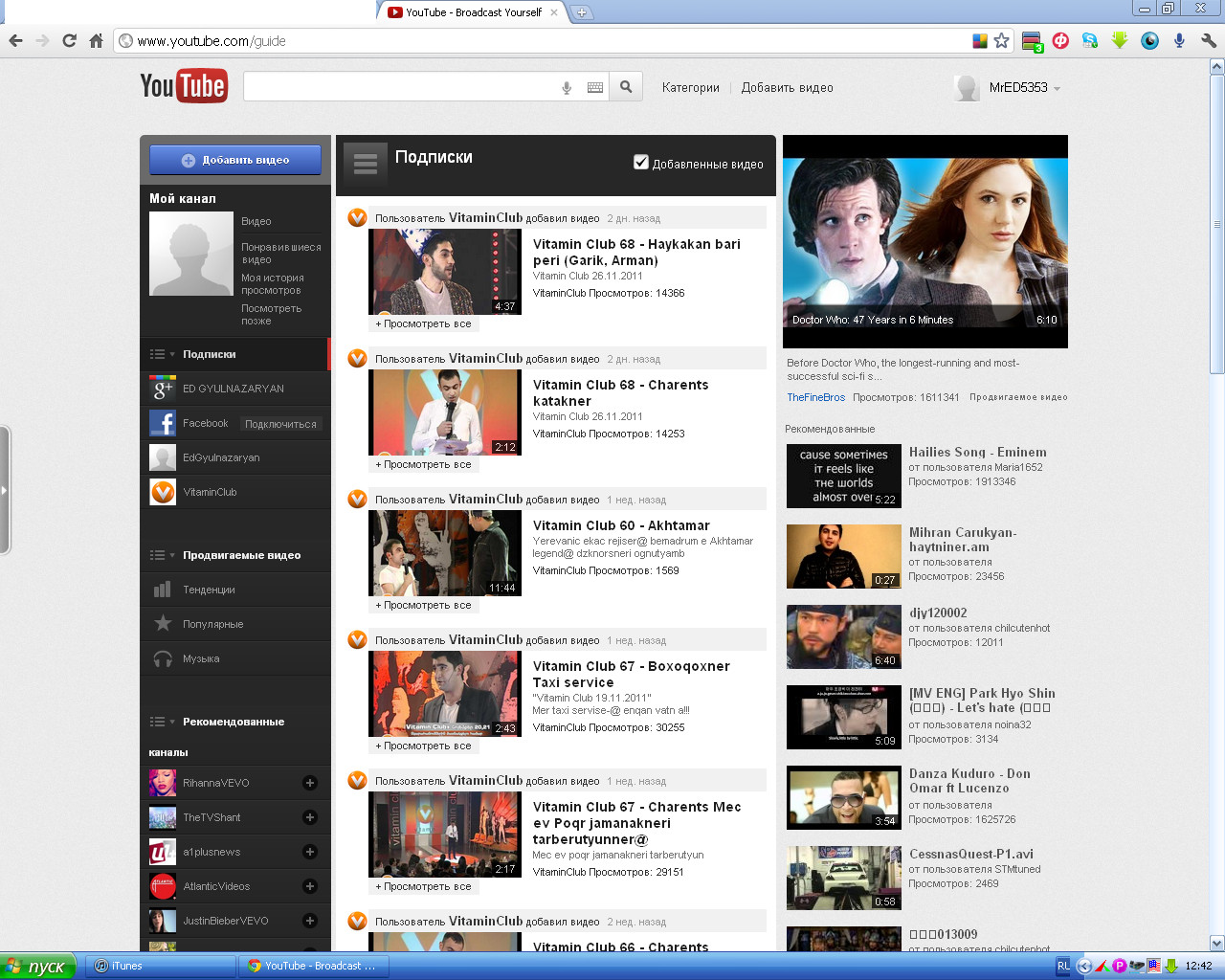Open Добавить видео in top navigation
1225x980 pixels.
click(787, 87)
